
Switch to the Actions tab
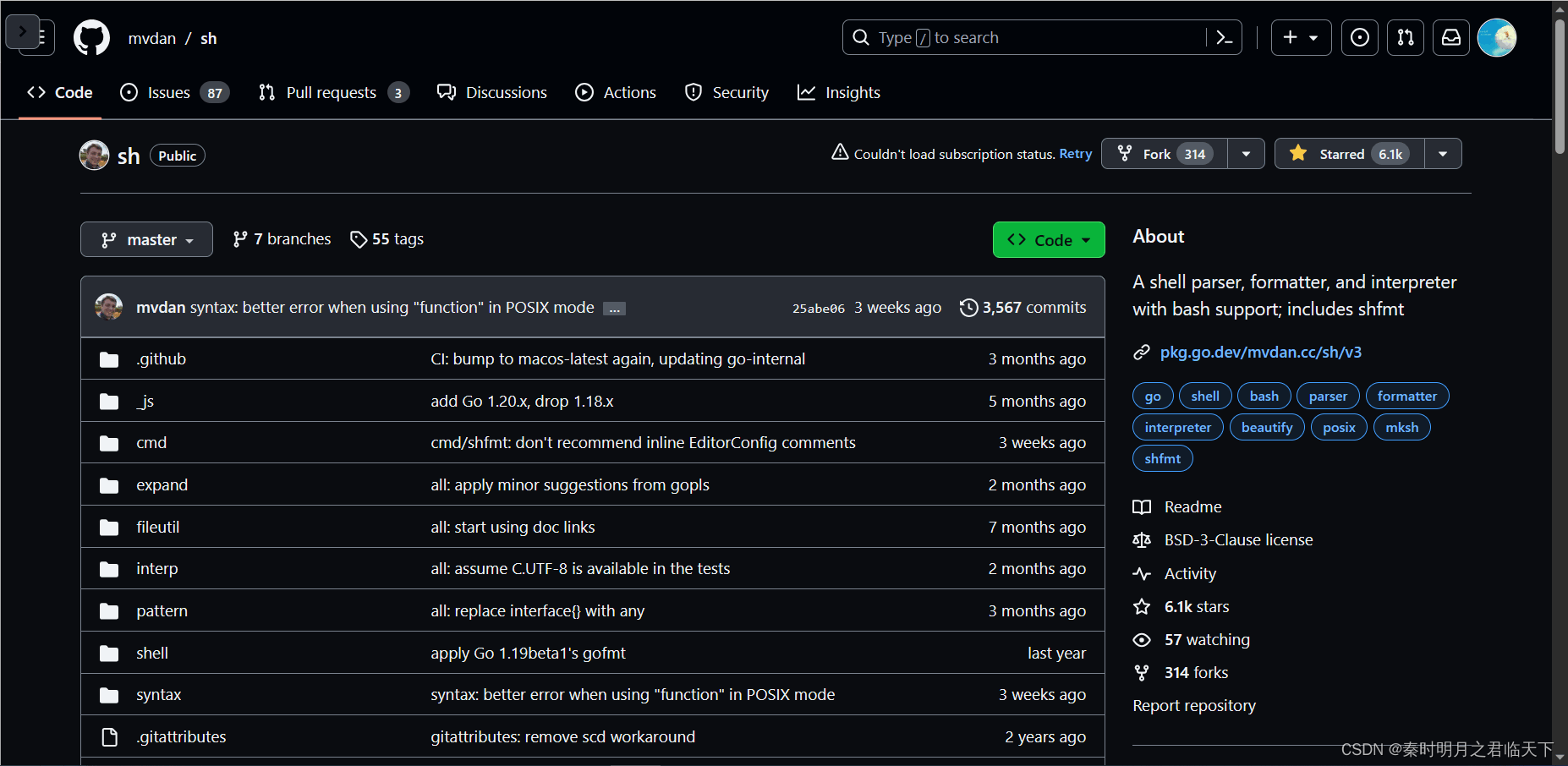[616, 92]
